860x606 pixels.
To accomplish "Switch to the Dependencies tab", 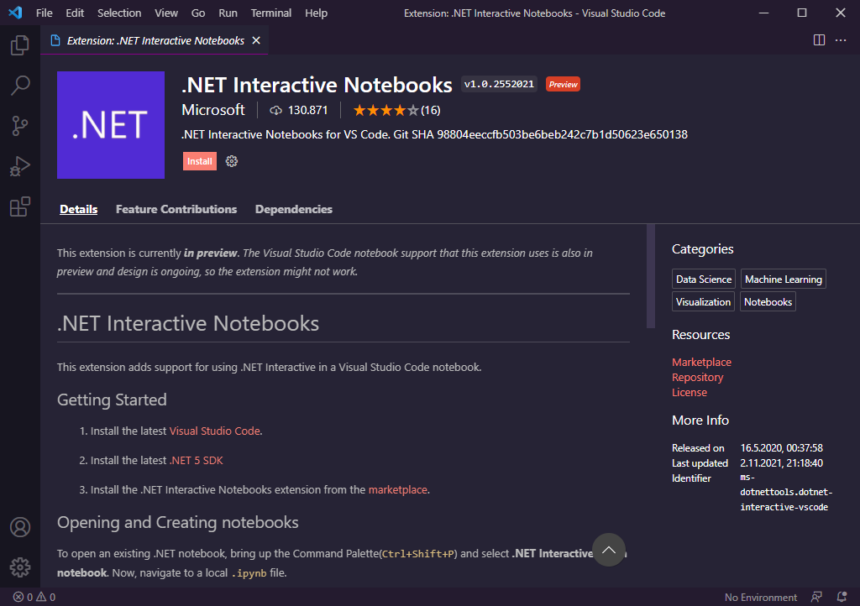I will pyautogui.click(x=293, y=209).
